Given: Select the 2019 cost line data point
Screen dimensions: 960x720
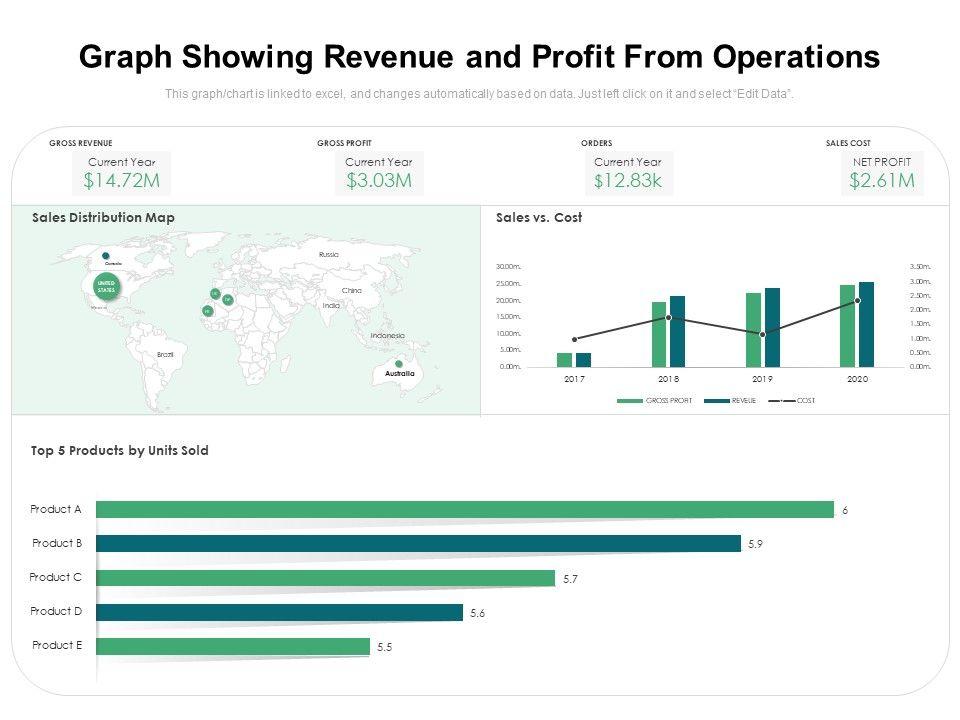Looking at the screenshot, I should coord(763,334).
